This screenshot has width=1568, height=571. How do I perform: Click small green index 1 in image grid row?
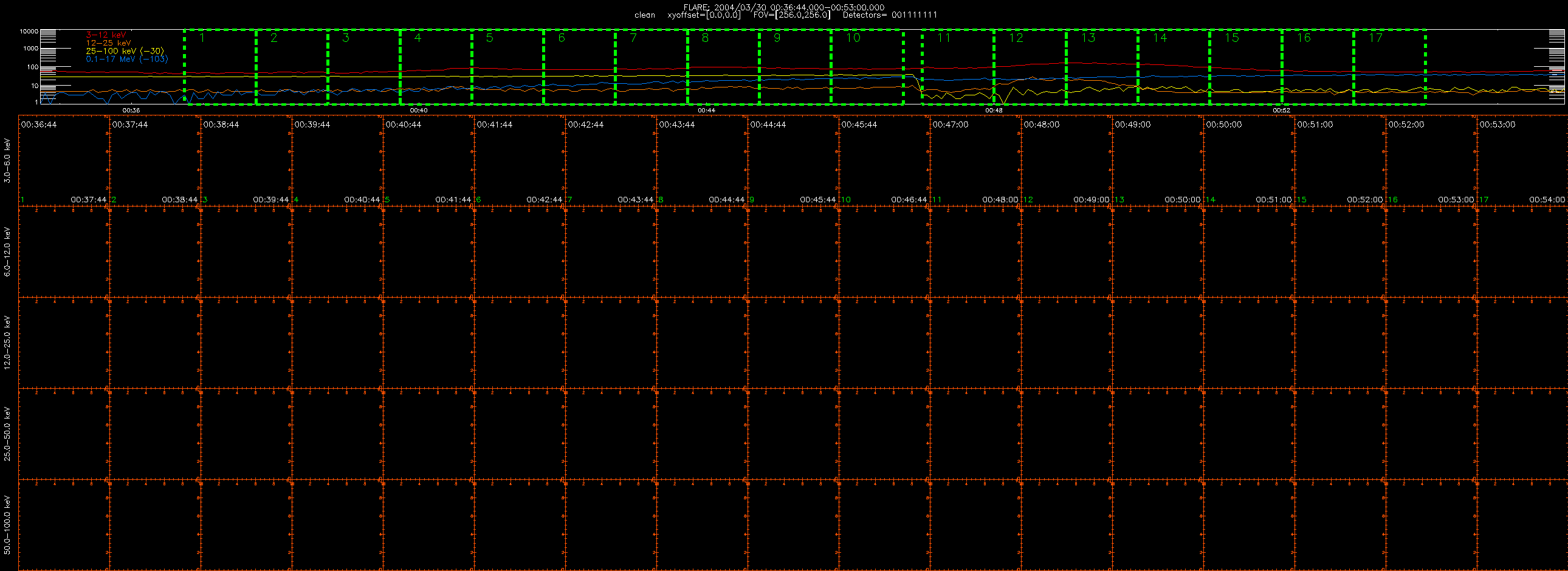tap(22, 200)
